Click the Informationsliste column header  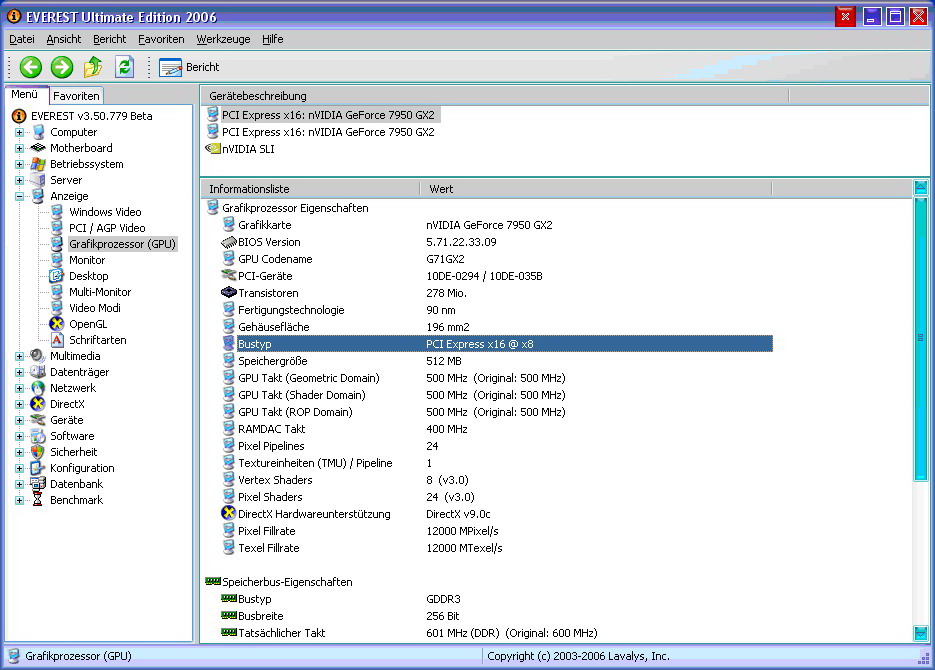[310, 189]
